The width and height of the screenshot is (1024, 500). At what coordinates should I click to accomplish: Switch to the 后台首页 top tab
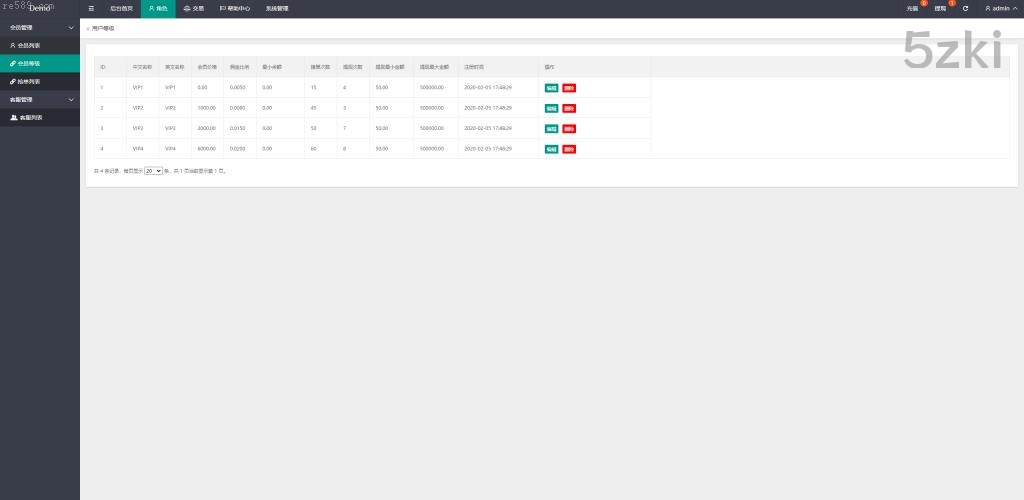pyautogui.click(x=121, y=8)
